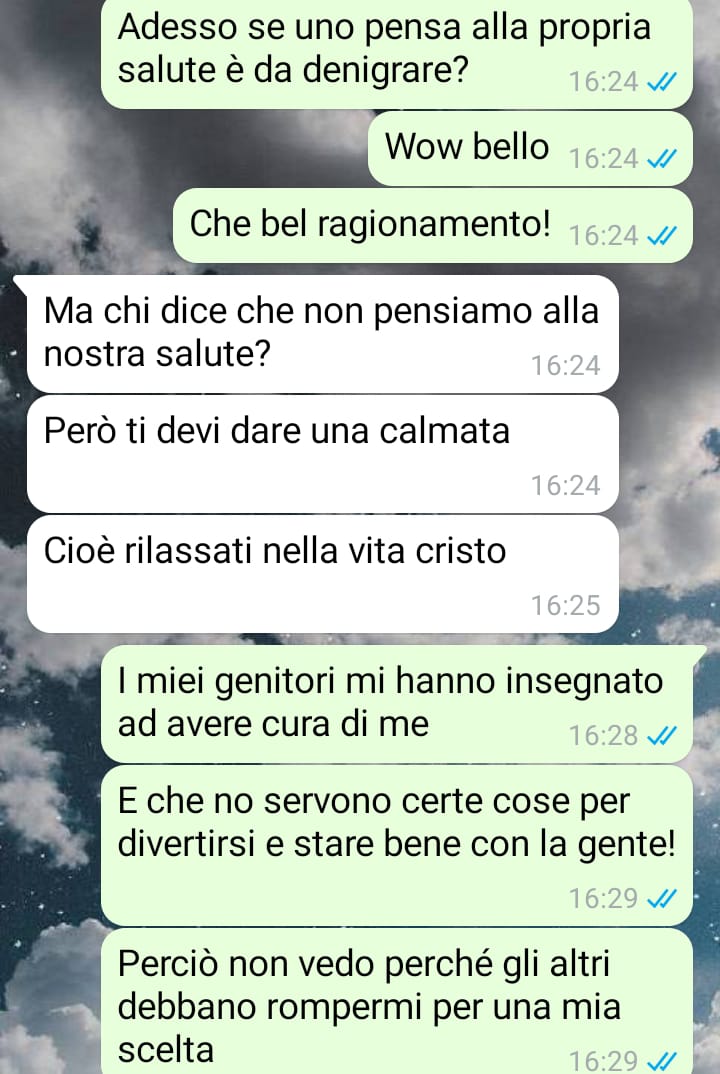Tap the 16:24 timestamp under 'una calmata'
The height and width of the screenshot is (1074, 720).
[x=566, y=486]
